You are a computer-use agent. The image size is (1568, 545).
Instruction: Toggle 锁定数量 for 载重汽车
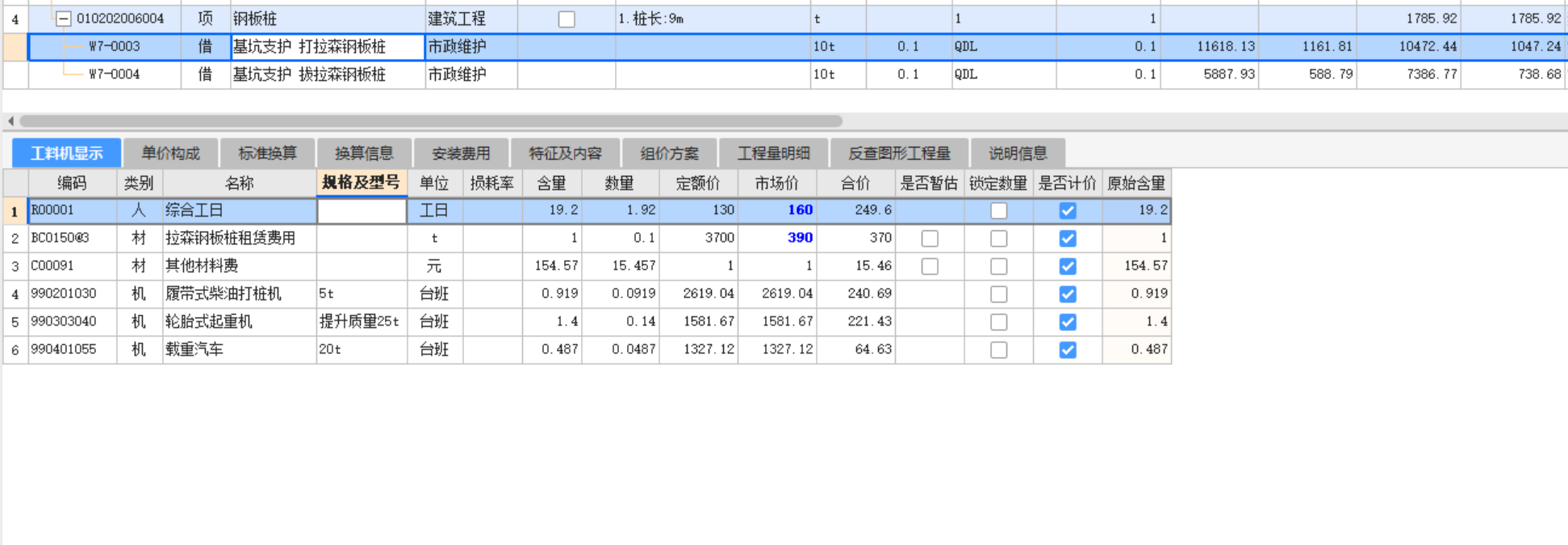pyautogui.click(x=998, y=350)
